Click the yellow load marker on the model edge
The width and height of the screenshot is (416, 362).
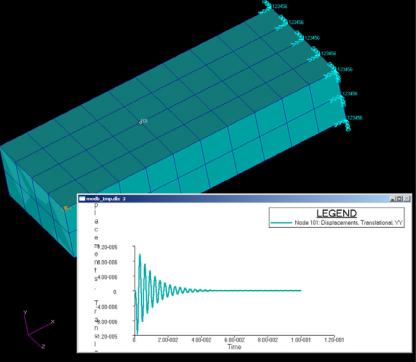click(x=67, y=208)
